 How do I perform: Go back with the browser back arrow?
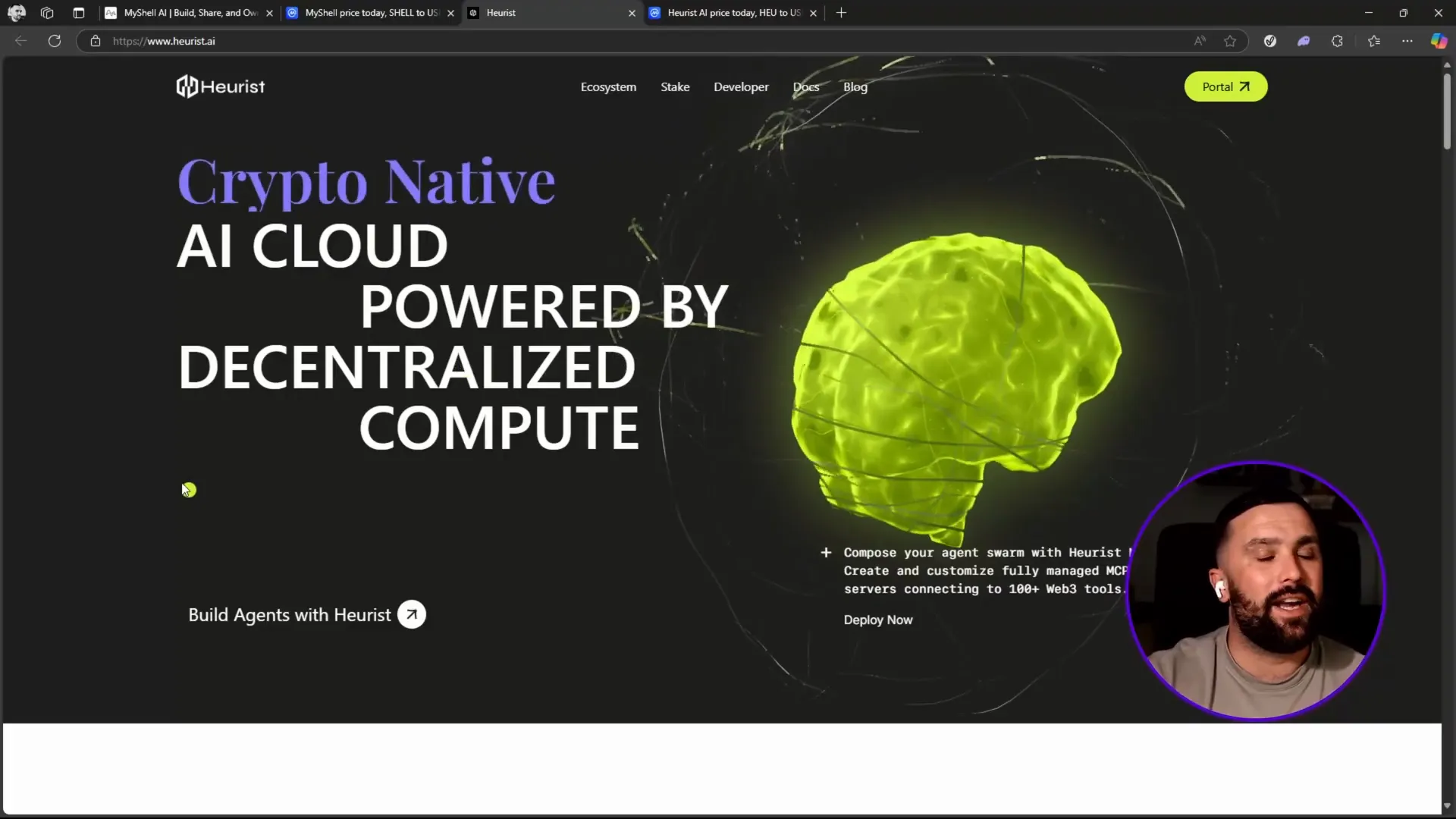click(21, 41)
